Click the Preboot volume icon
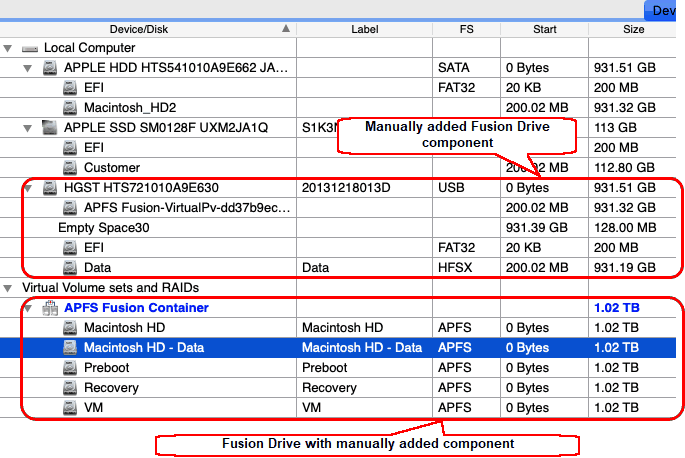 [69, 368]
